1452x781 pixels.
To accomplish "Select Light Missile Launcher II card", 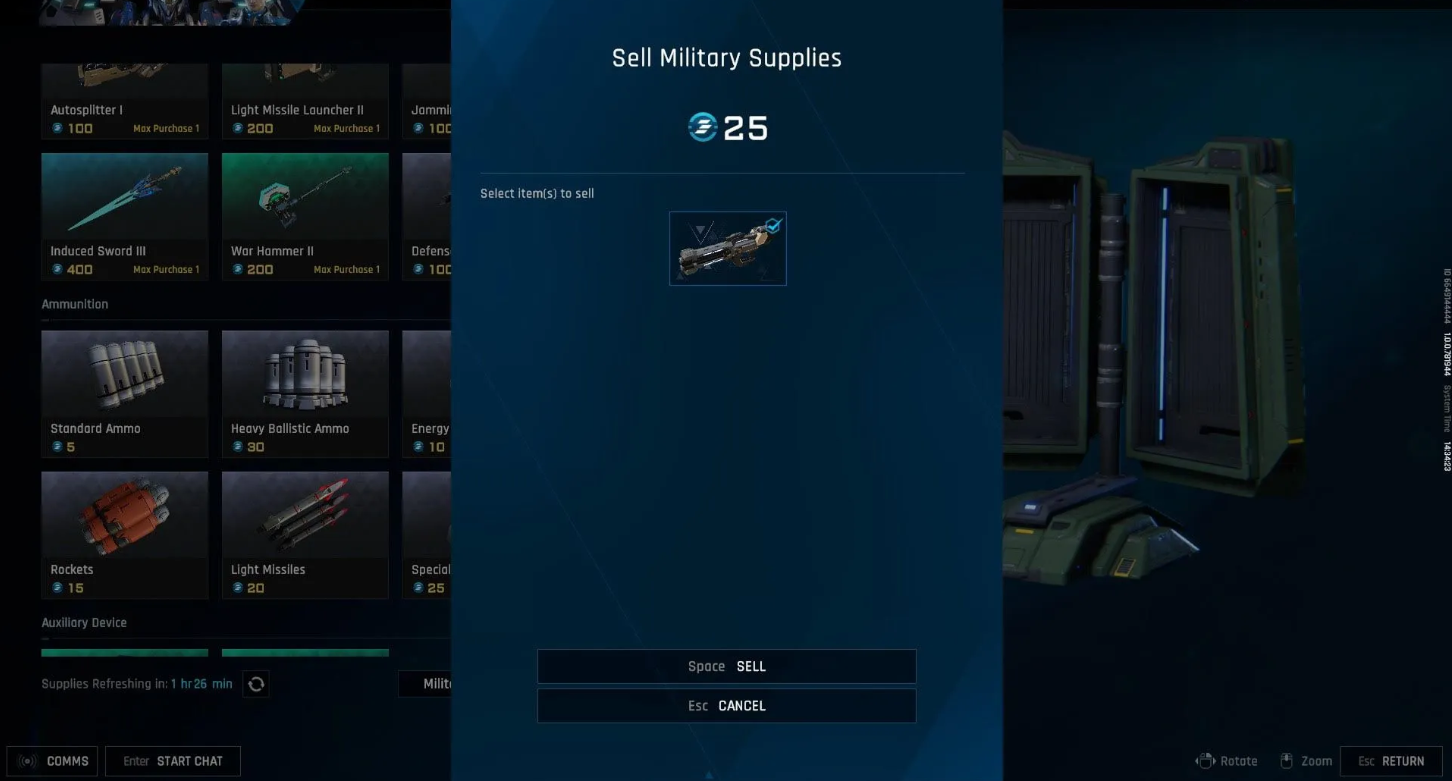I will click(x=305, y=101).
